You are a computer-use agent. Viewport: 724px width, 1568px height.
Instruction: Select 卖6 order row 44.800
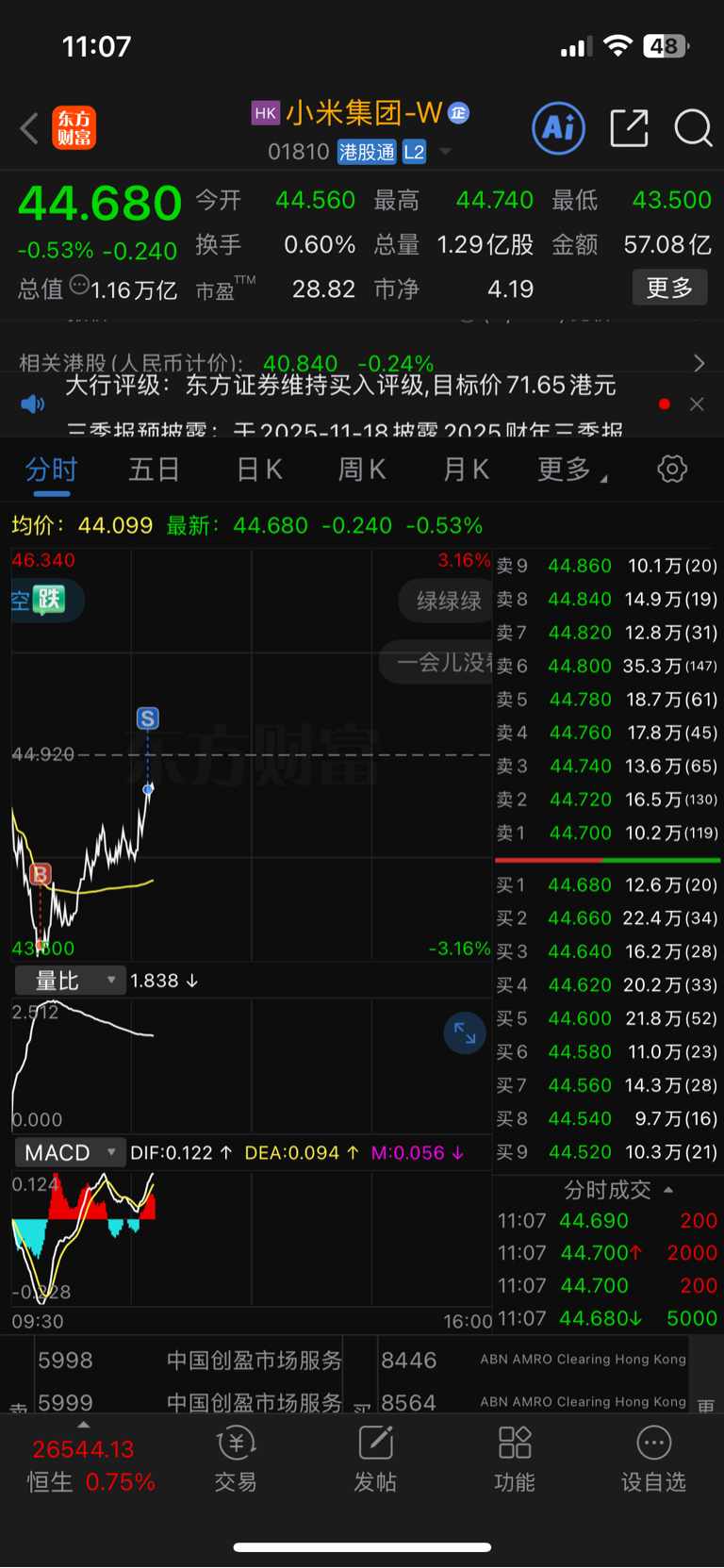point(607,666)
